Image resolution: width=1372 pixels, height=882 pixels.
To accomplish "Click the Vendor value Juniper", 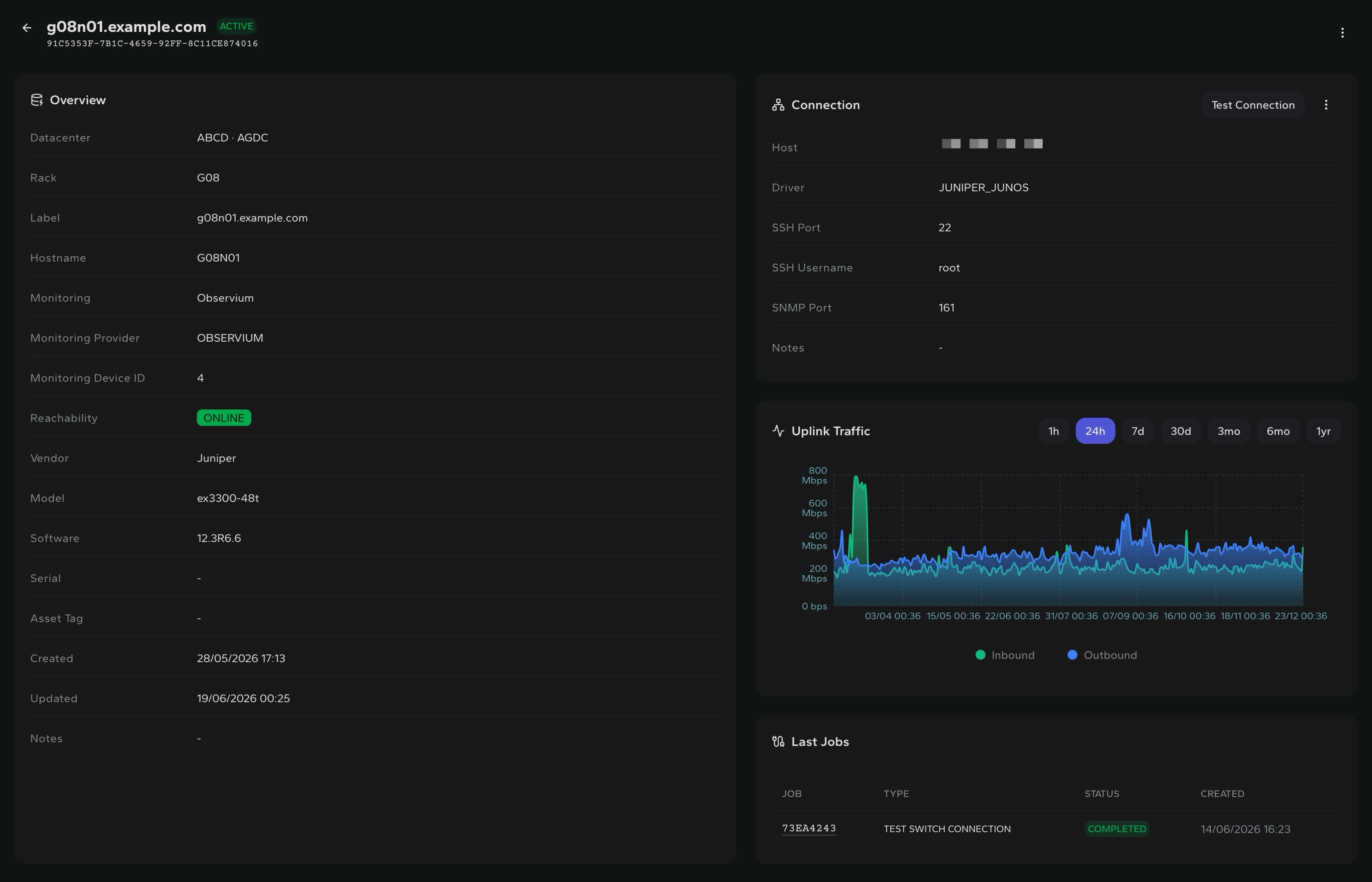I will point(217,459).
